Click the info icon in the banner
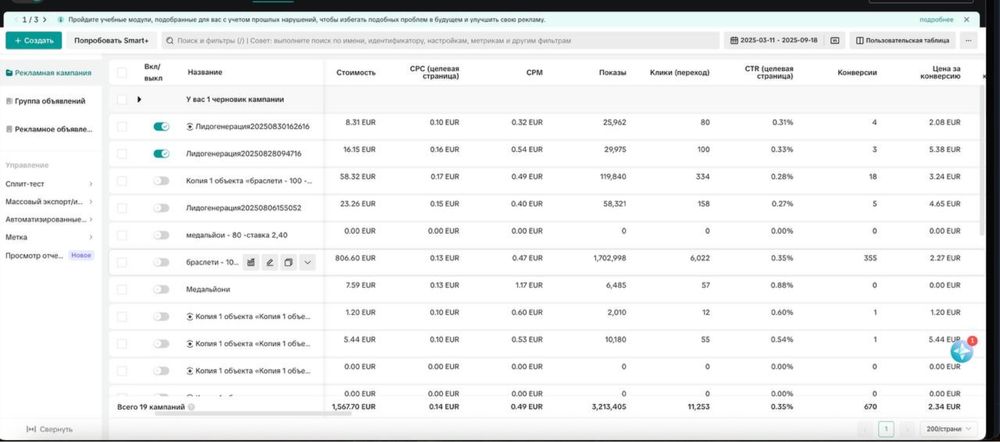Viewport: 1000px width, 442px height. (61, 20)
